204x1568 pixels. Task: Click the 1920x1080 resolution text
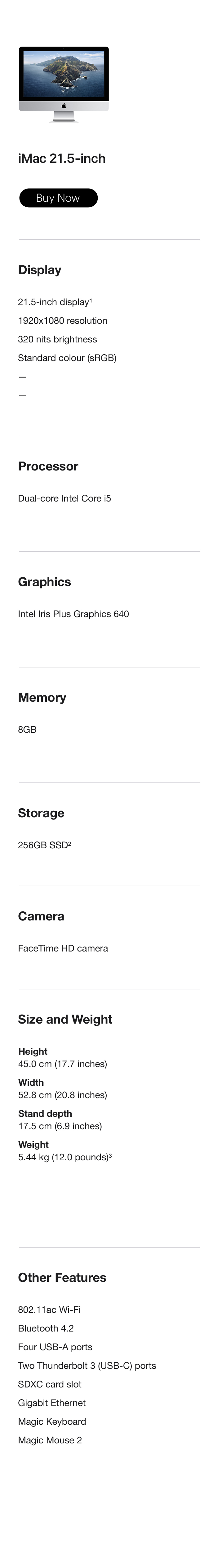(x=63, y=321)
